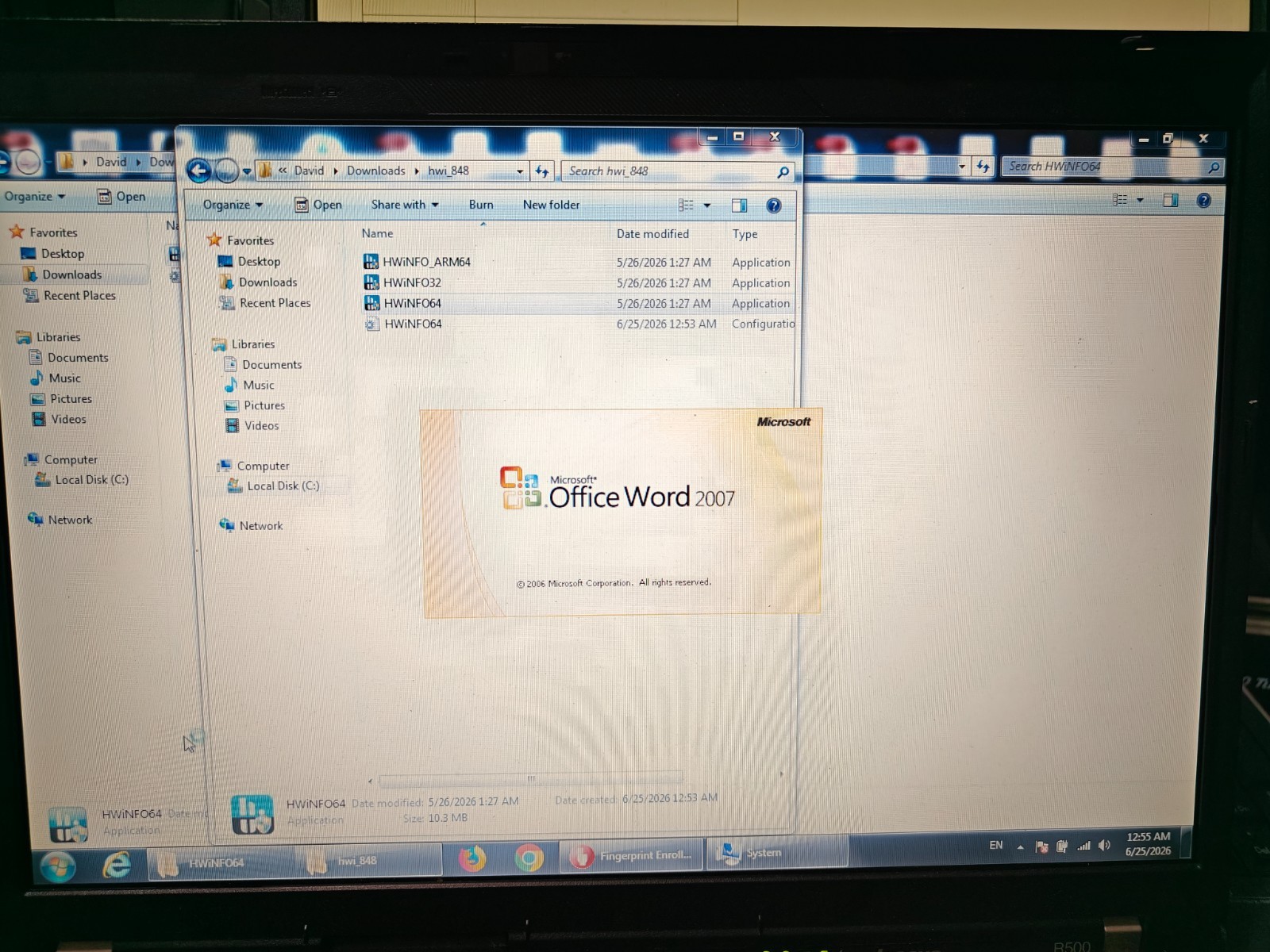Click Refresh icon in background HWiNFO64 window

(983, 167)
